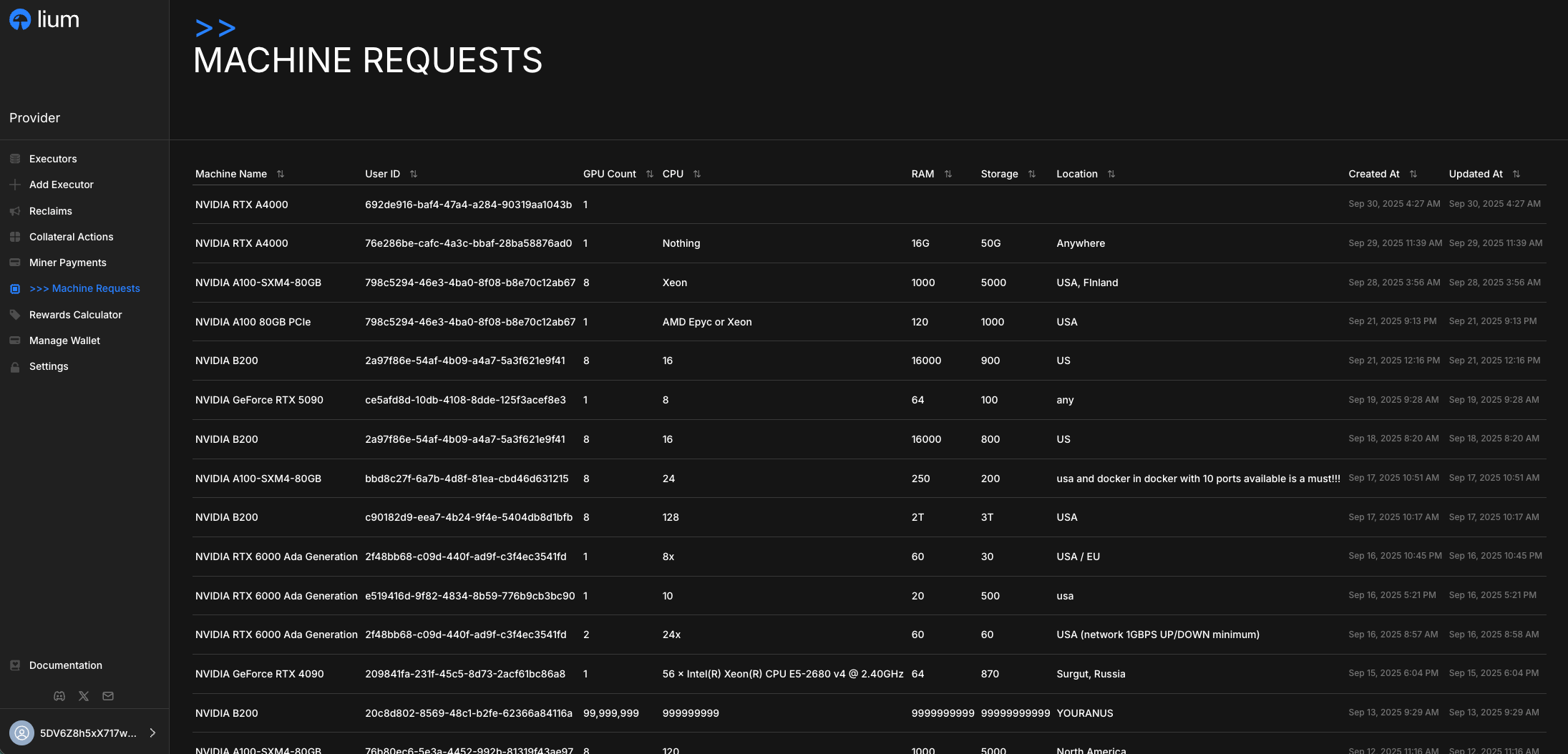The height and width of the screenshot is (754, 1568).
Task: Click the email envelope icon
Action: (x=108, y=696)
